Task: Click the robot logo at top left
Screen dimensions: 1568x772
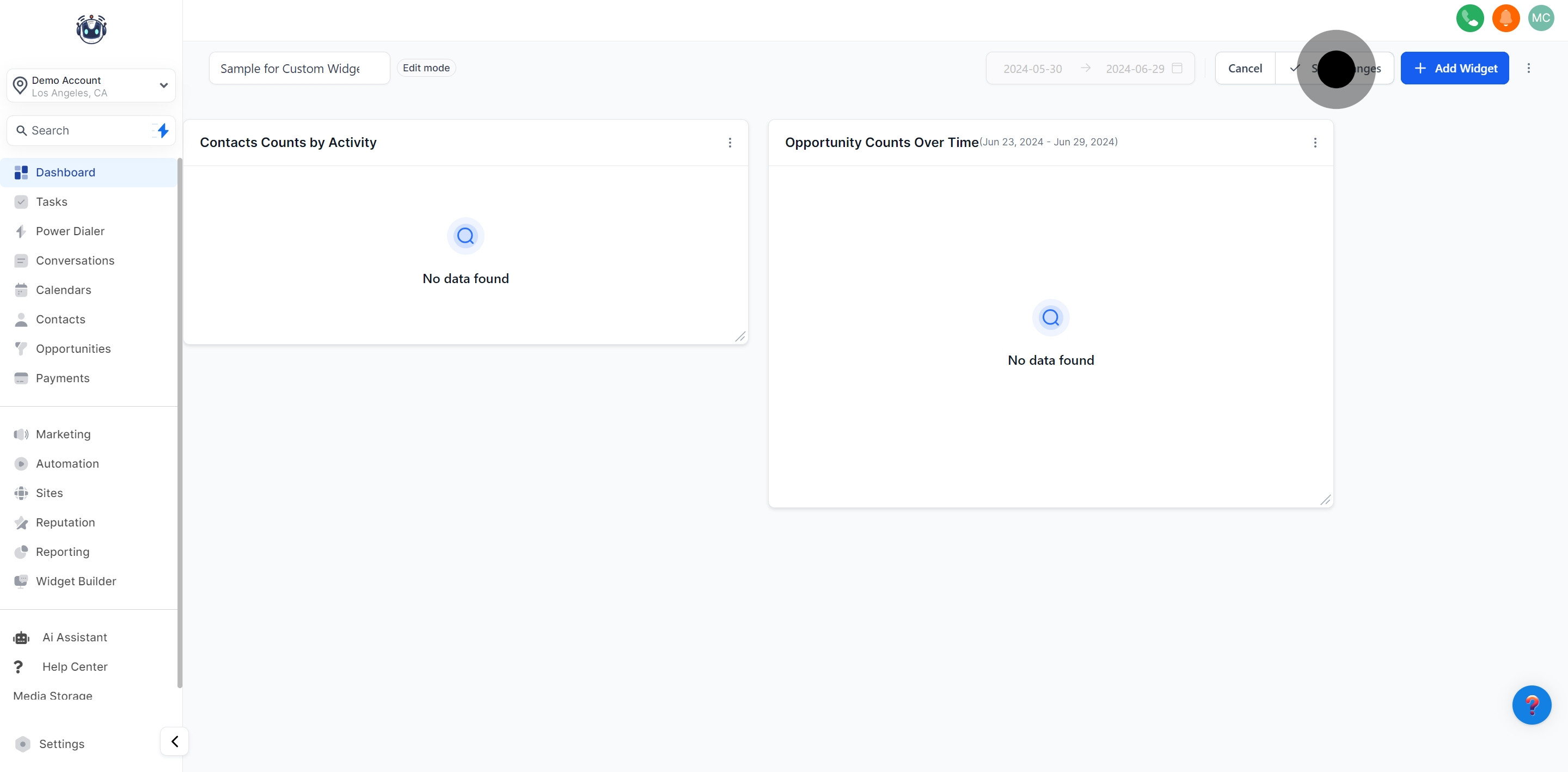Action: point(91,29)
